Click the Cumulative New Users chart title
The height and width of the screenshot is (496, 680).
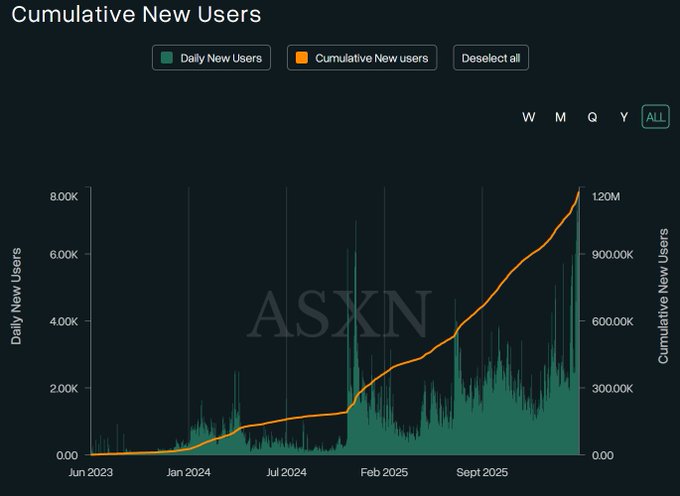point(136,15)
